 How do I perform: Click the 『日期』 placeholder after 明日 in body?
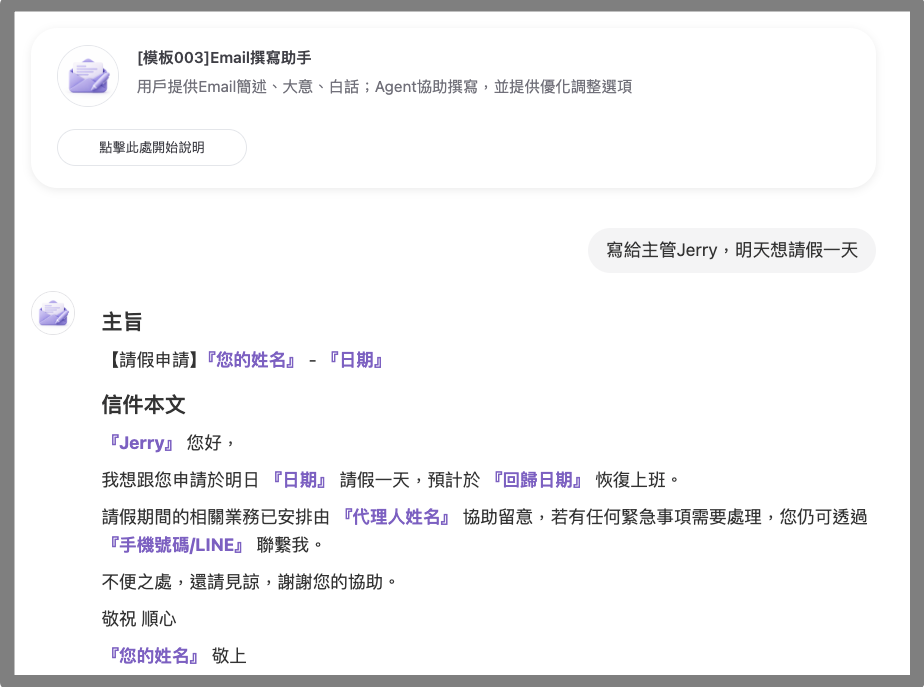coord(299,480)
